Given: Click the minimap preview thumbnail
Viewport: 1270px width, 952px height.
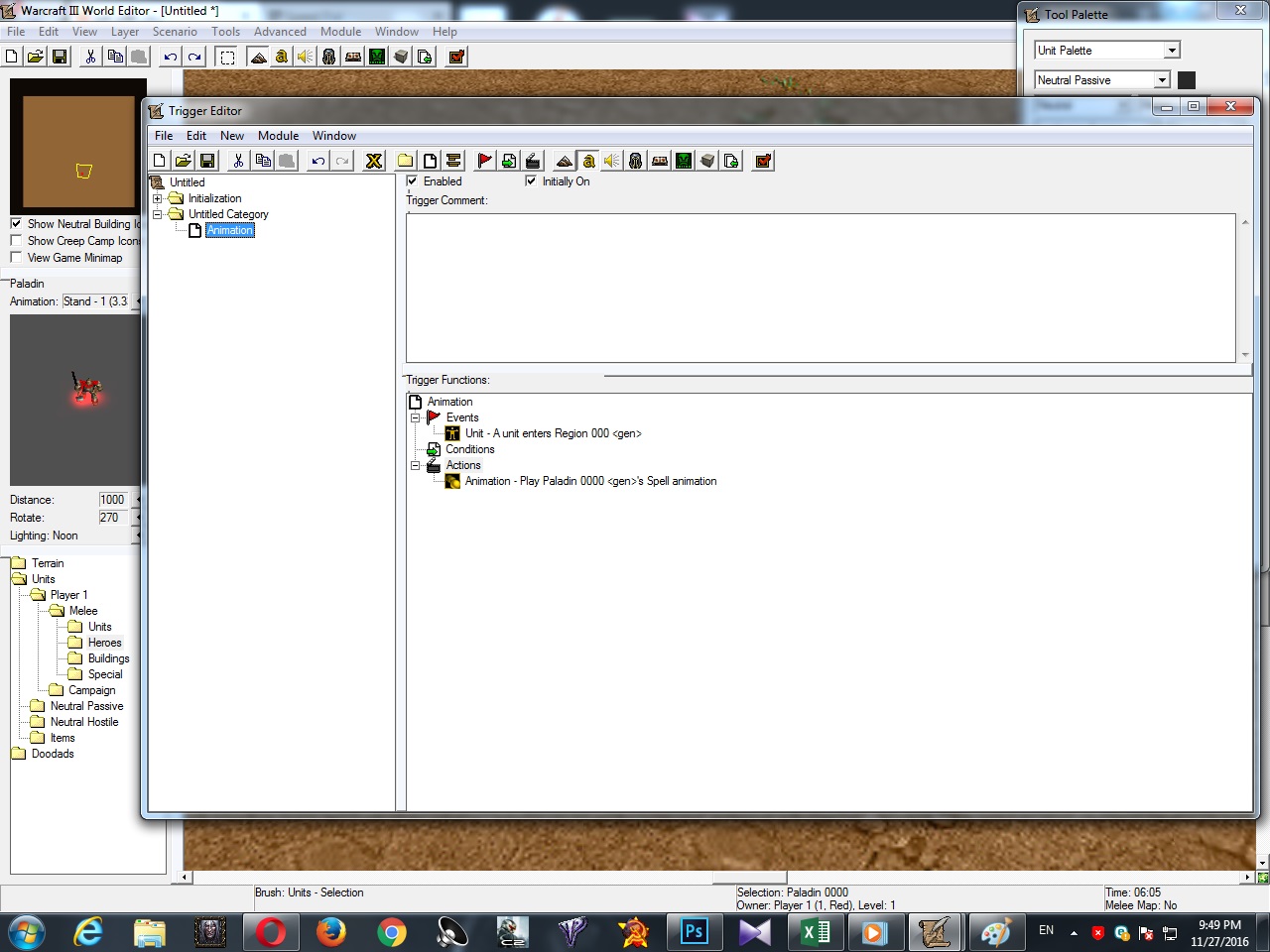Looking at the screenshot, I should [78, 146].
